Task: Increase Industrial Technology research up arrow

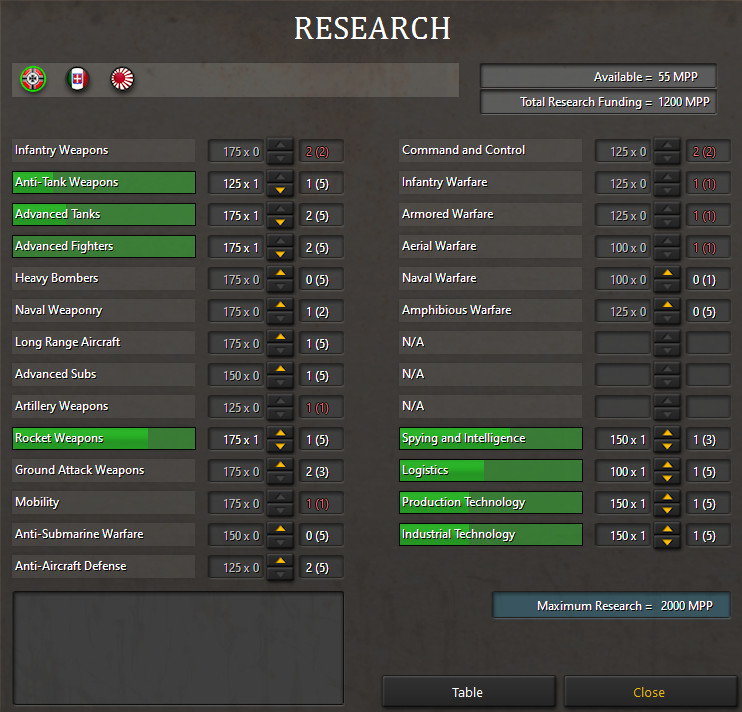Action: point(667,529)
